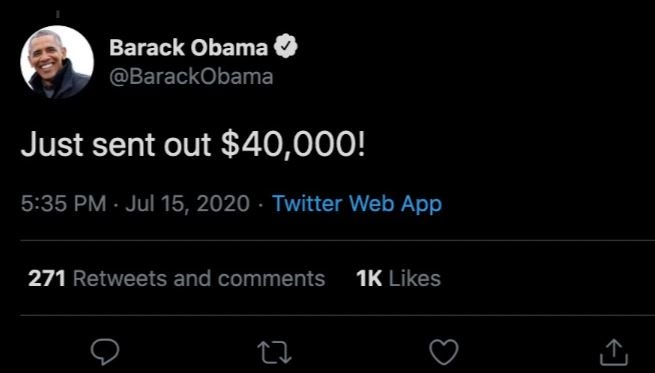This screenshot has height=373, width=655.
Task: Click the Jul 15, 2020 date
Action: [187, 204]
